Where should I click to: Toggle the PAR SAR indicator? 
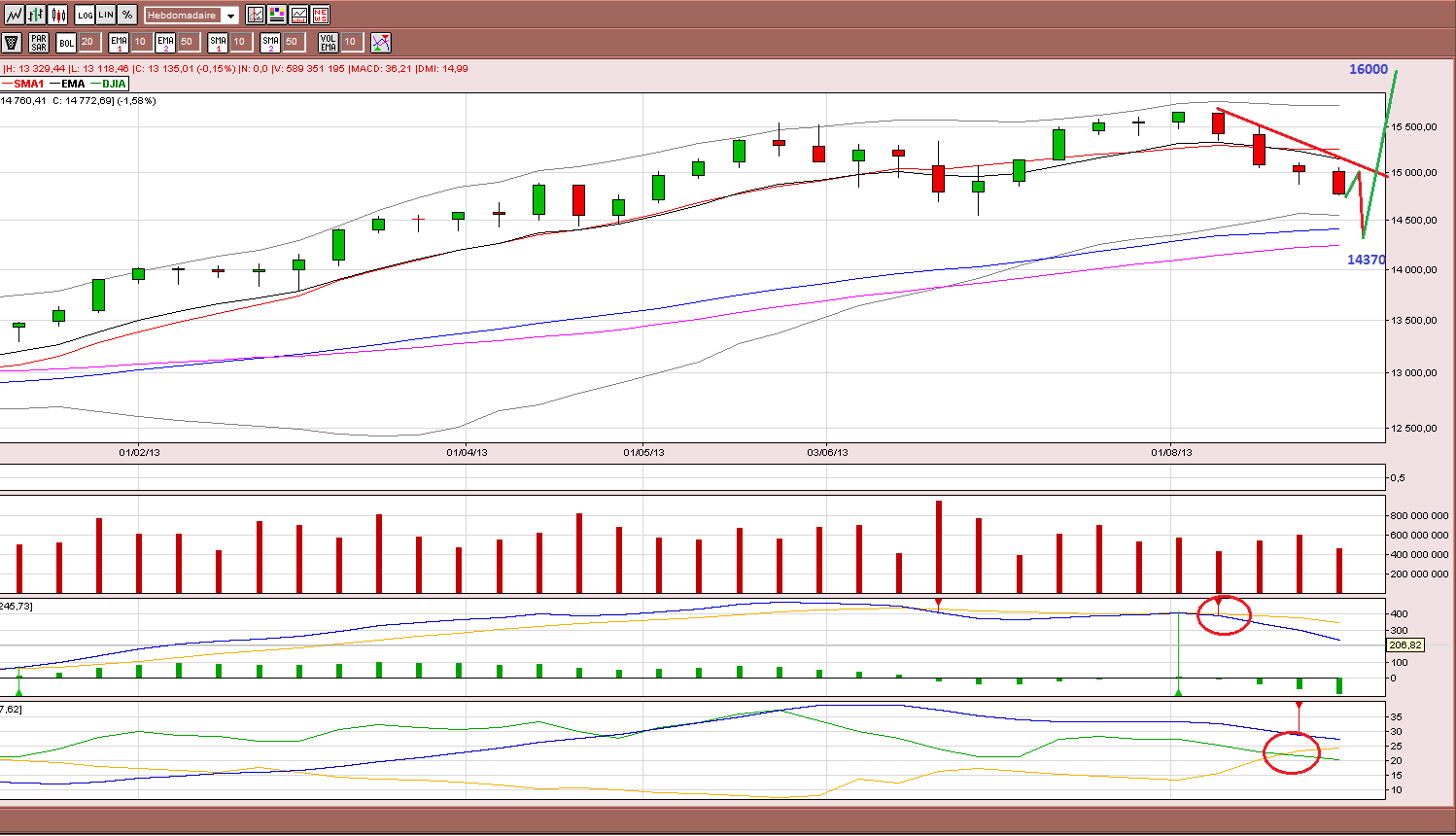click(39, 43)
